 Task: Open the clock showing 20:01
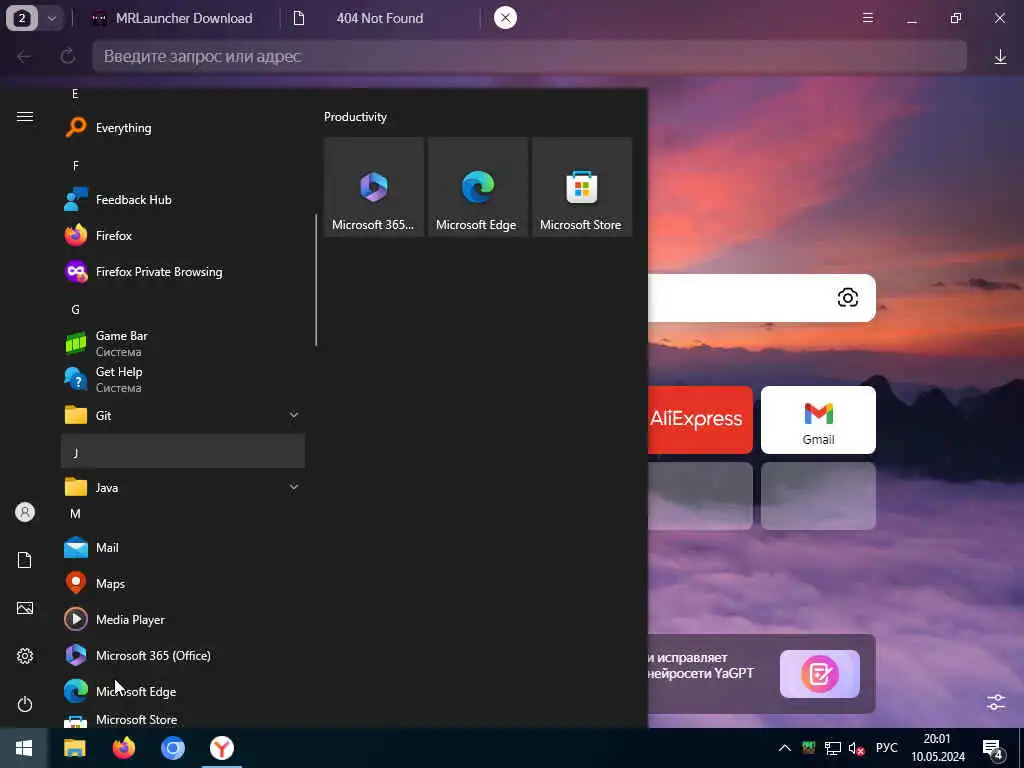(x=938, y=748)
